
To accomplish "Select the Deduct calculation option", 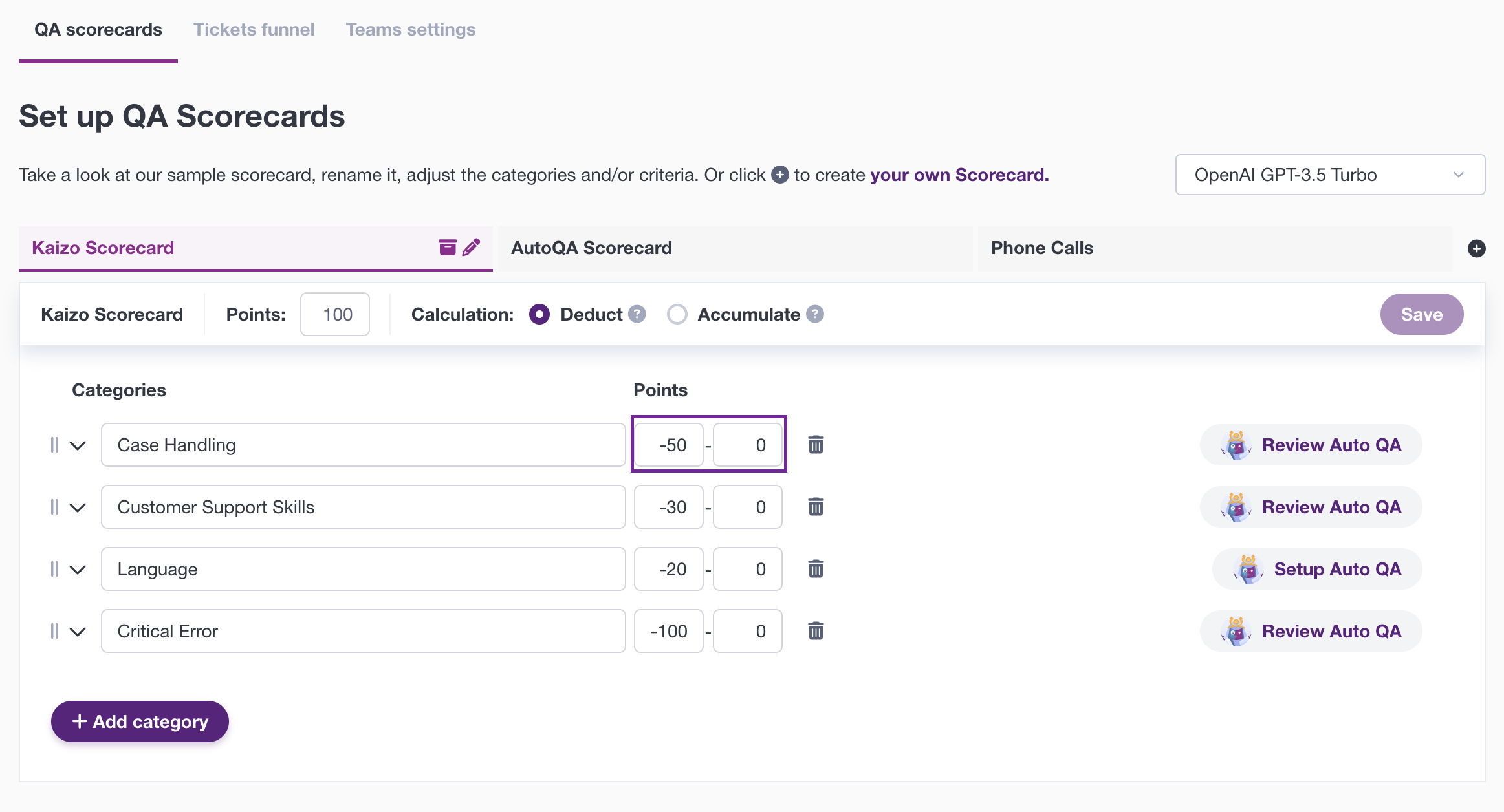I will click(539, 314).
